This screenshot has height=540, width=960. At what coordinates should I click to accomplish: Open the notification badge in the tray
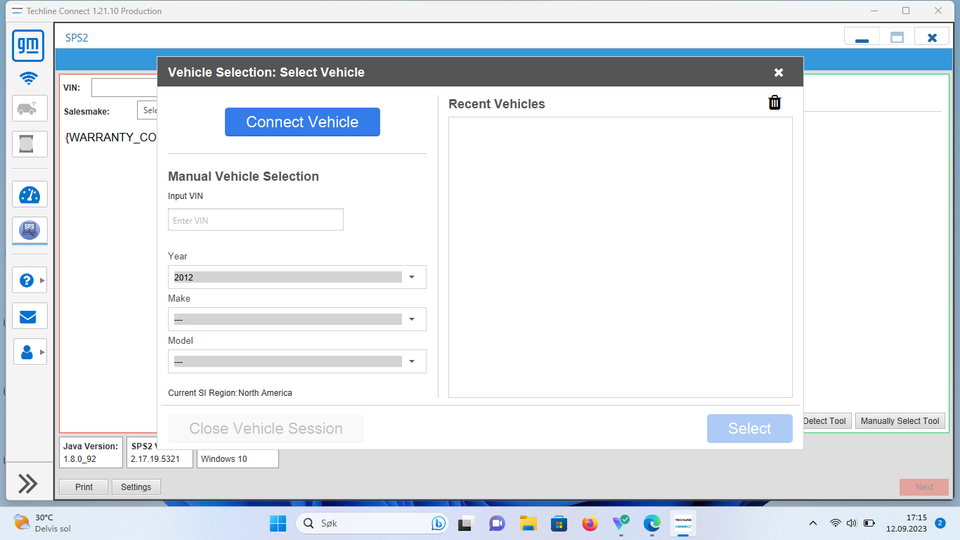(940, 523)
